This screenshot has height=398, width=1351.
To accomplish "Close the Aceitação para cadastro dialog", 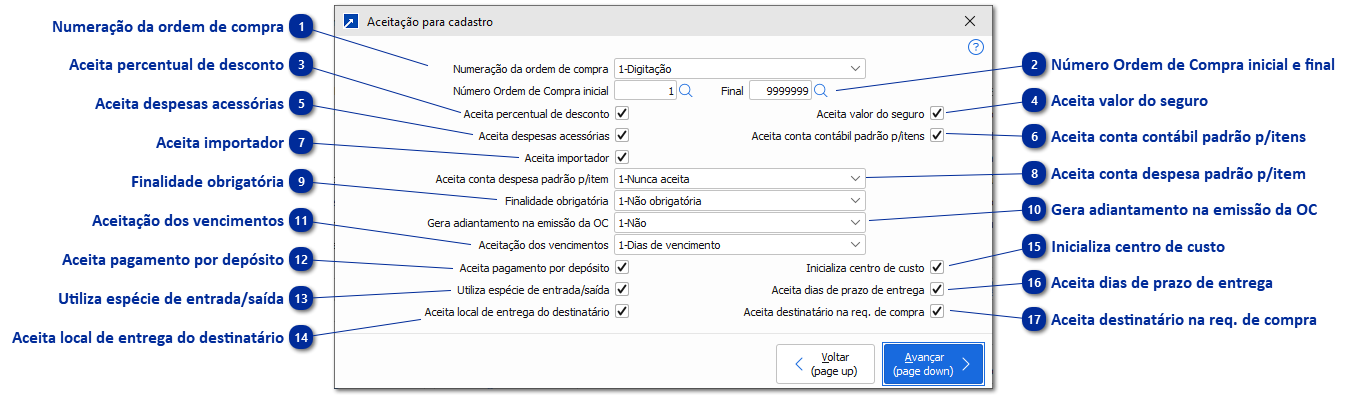I will point(969,20).
